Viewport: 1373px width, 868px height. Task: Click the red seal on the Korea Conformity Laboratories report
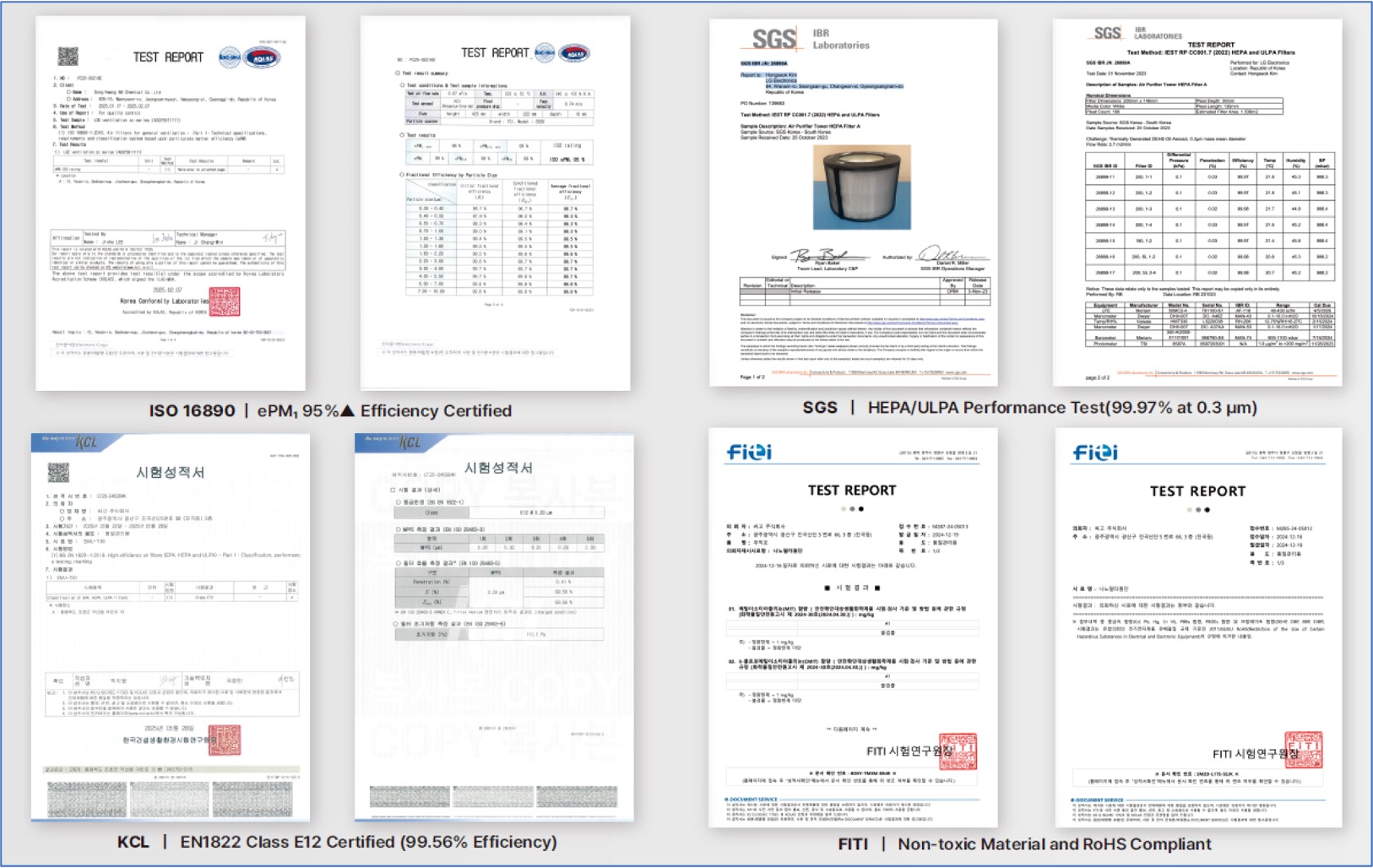click(x=225, y=301)
